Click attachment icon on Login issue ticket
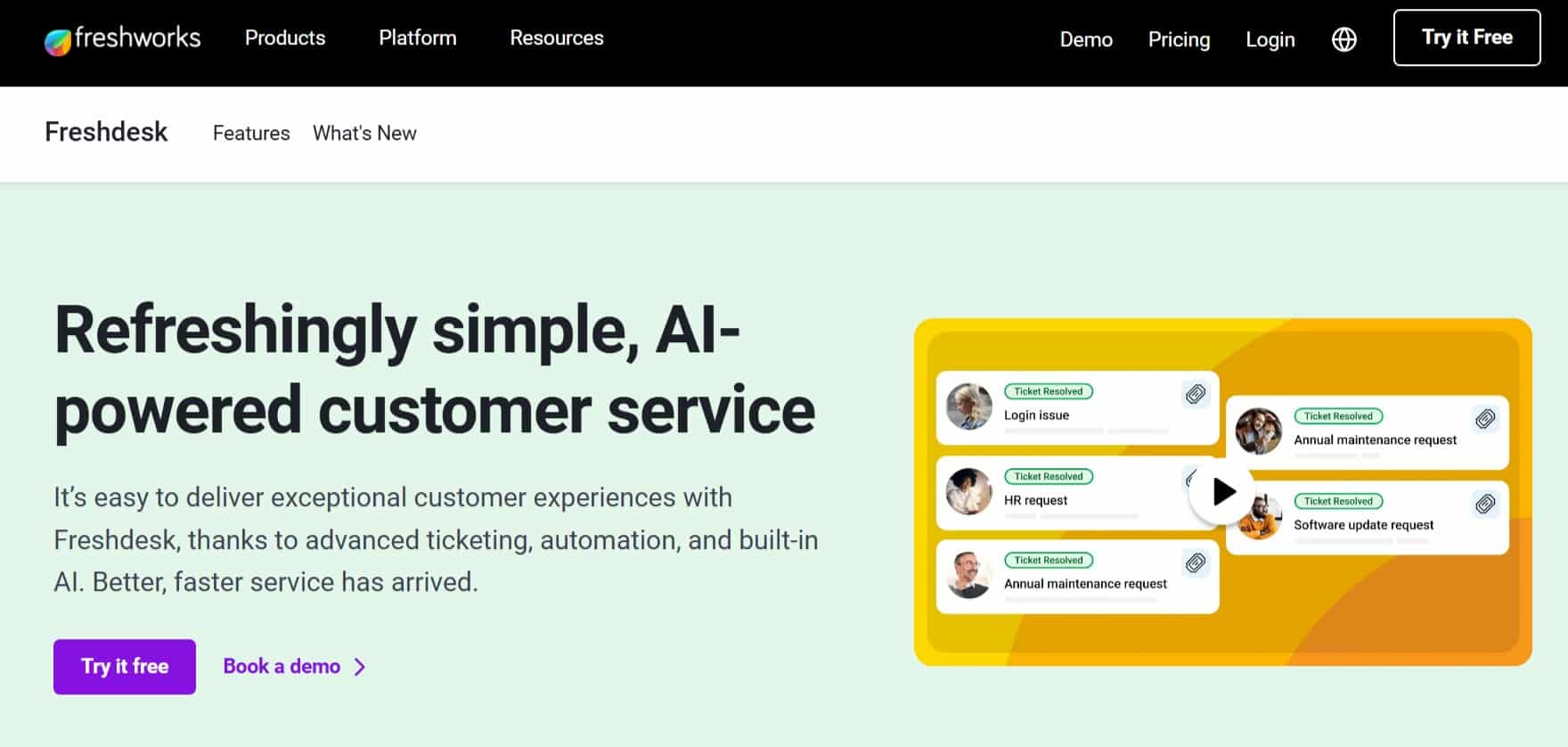 (x=1196, y=394)
